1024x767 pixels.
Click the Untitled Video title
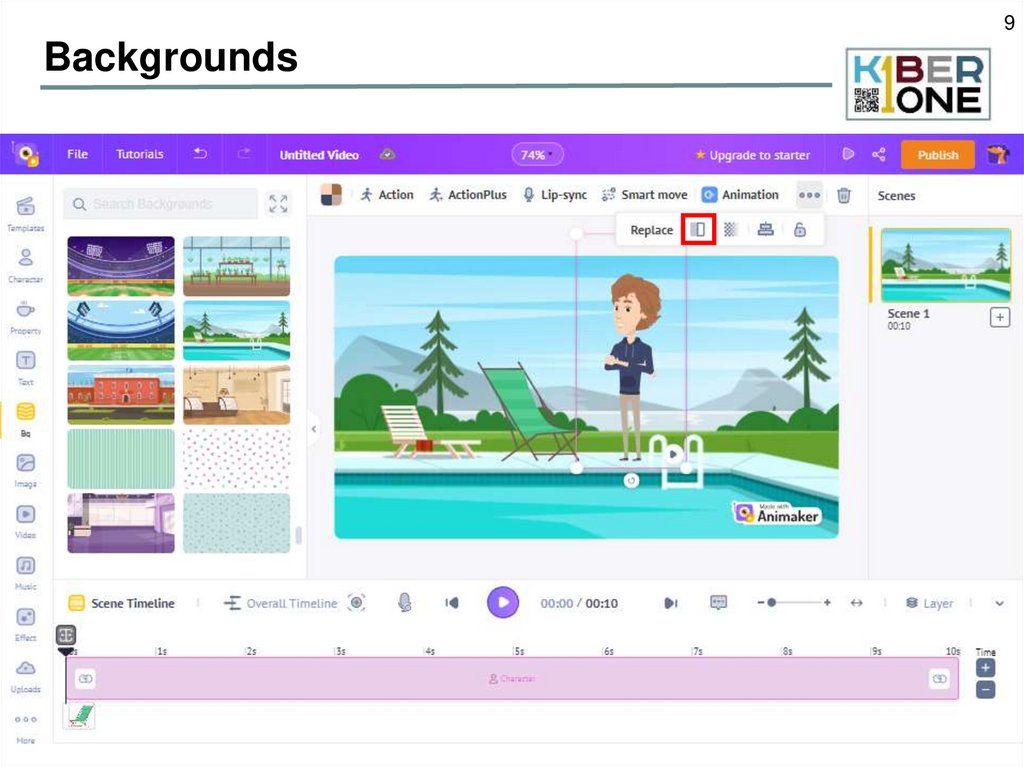pyautogui.click(x=319, y=155)
